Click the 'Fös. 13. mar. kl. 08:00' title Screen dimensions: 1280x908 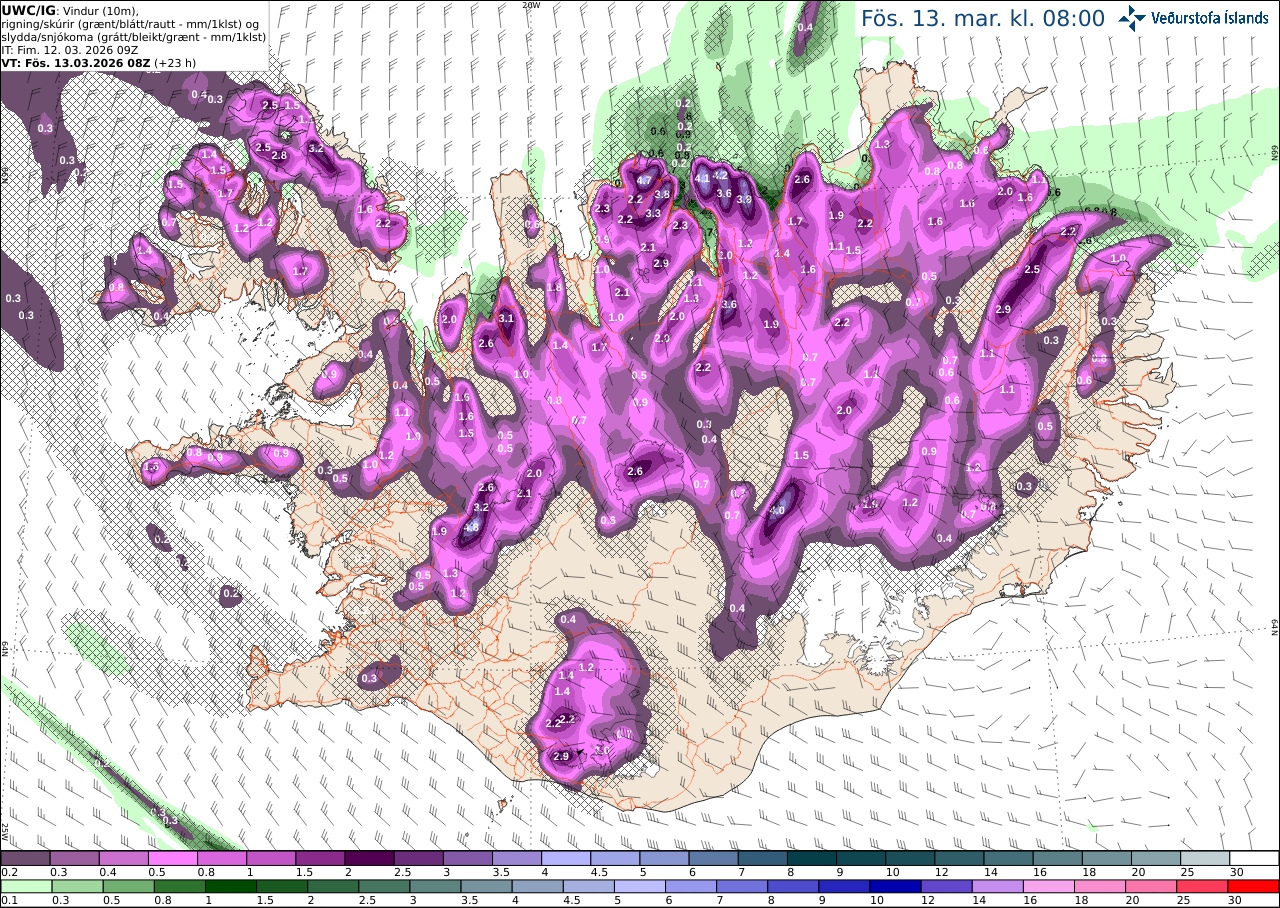coord(983,18)
